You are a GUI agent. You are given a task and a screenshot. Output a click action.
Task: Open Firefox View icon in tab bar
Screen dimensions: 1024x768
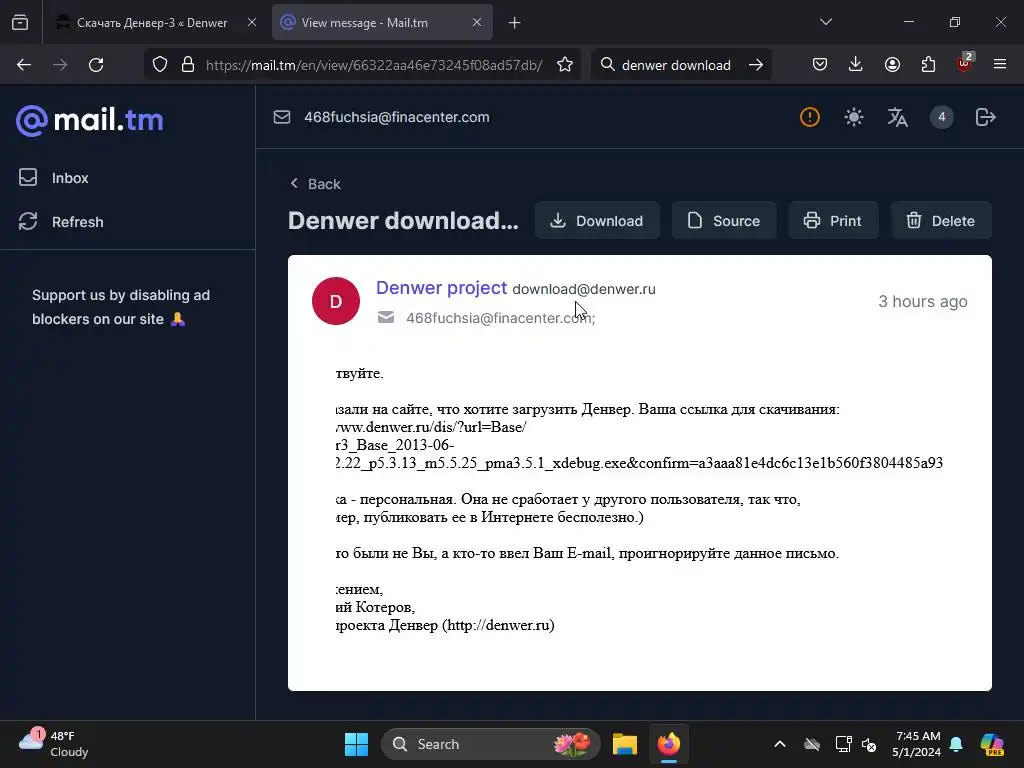[x=20, y=23]
